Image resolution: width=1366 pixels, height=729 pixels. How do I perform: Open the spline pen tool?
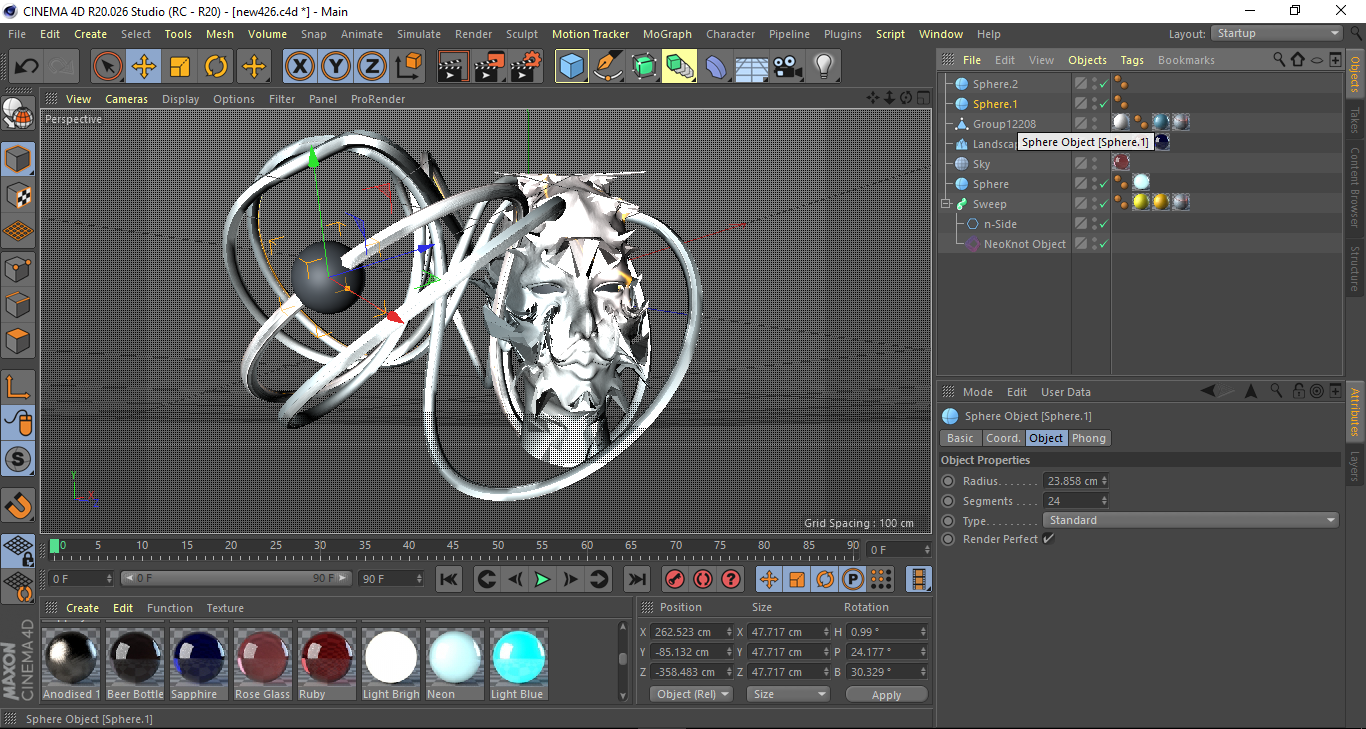(x=608, y=67)
